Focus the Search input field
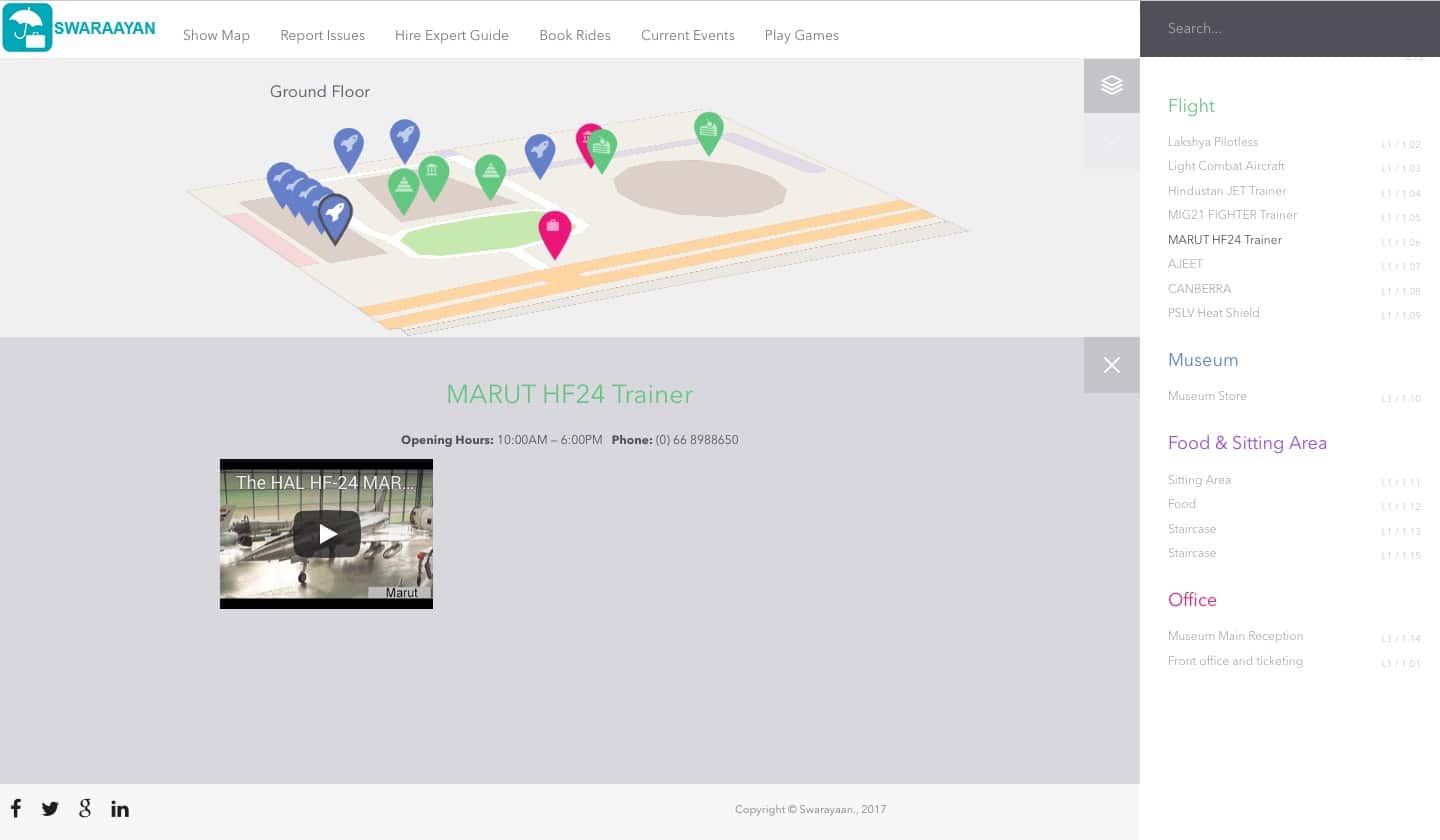Viewport: 1440px width, 840px height. (1290, 28)
